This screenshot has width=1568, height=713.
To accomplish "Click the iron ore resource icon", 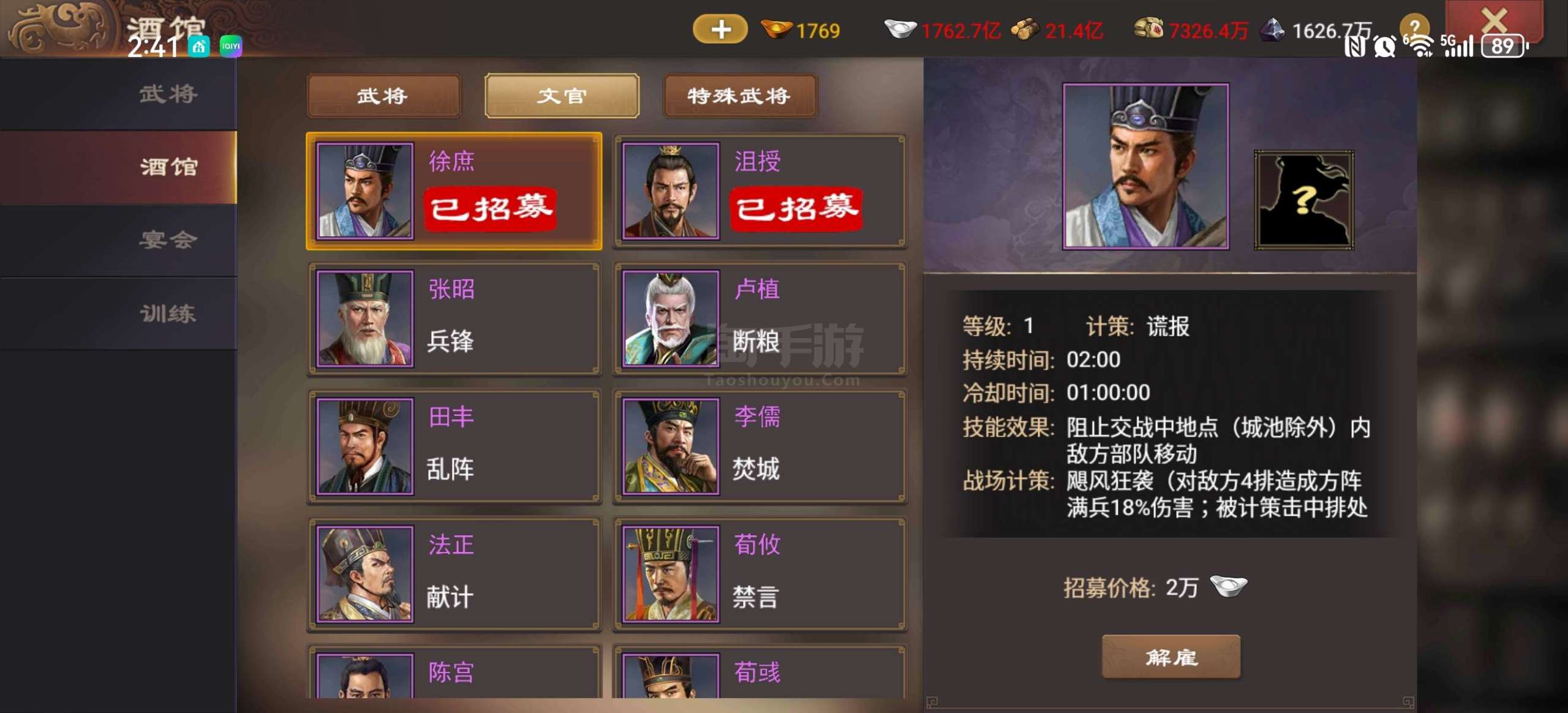I will click(x=1273, y=29).
